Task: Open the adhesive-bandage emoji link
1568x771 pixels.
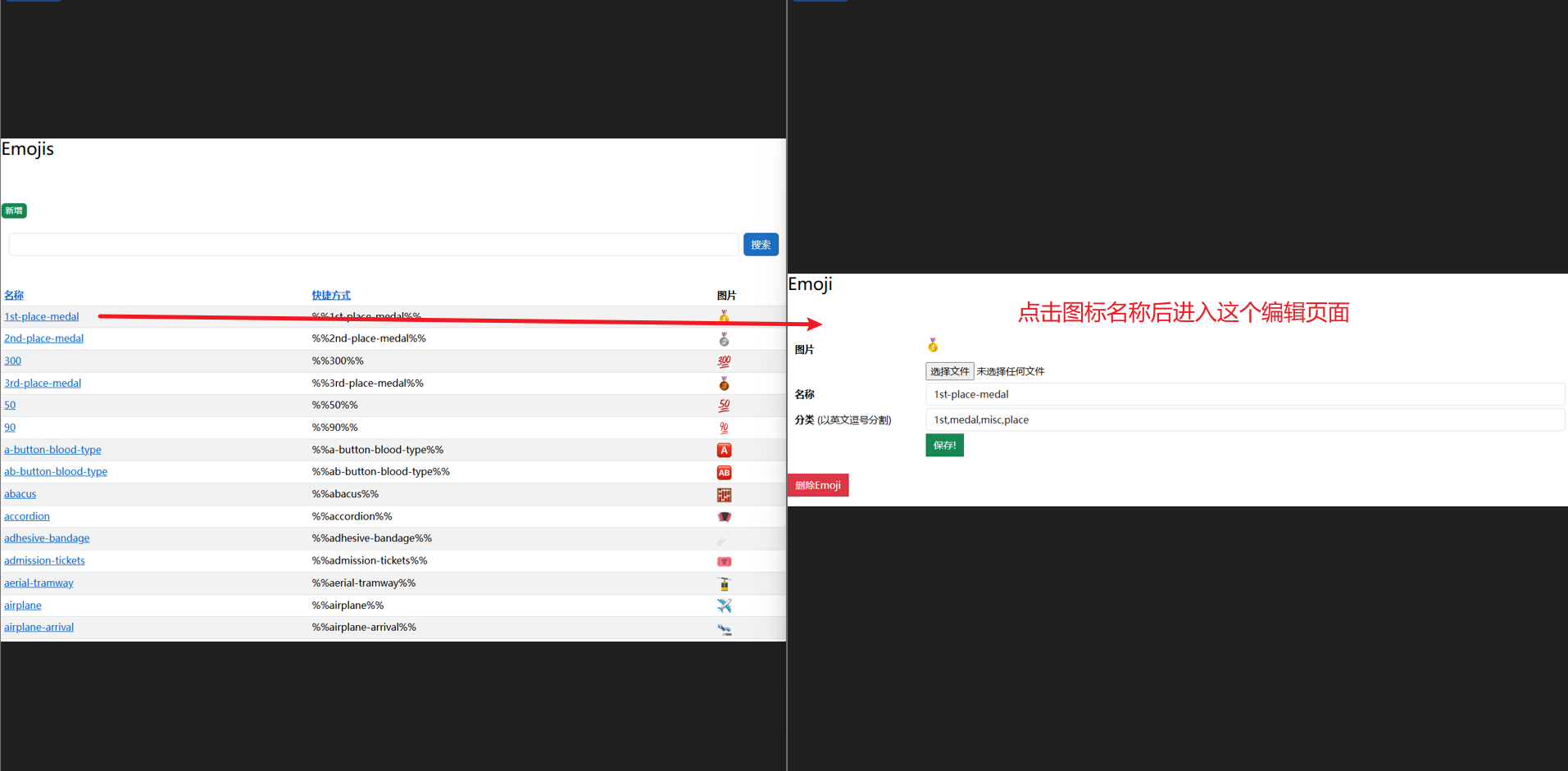Action: pos(47,538)
